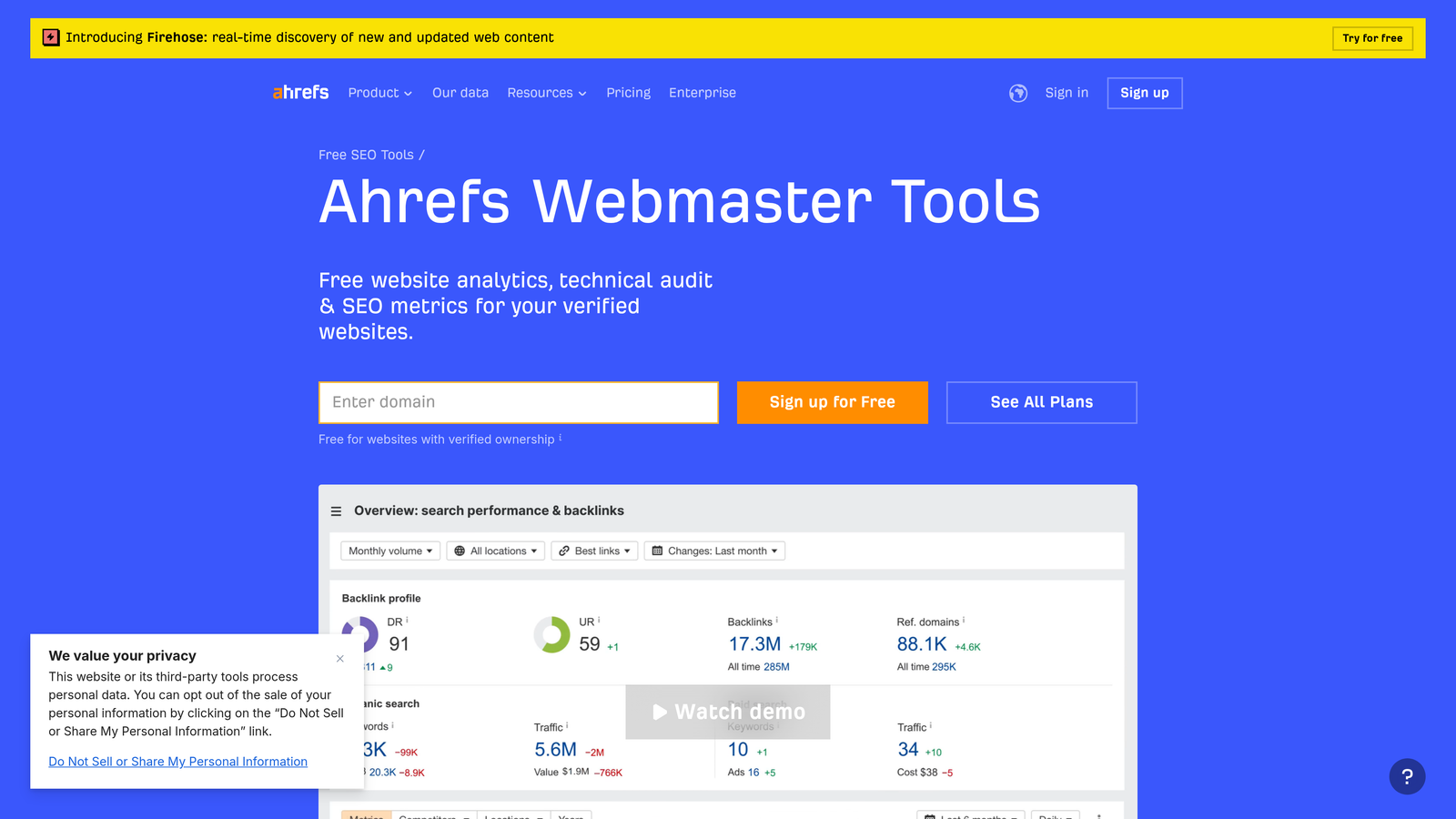
Task: Open the Monthly volume dropdown
Action: 389,551
